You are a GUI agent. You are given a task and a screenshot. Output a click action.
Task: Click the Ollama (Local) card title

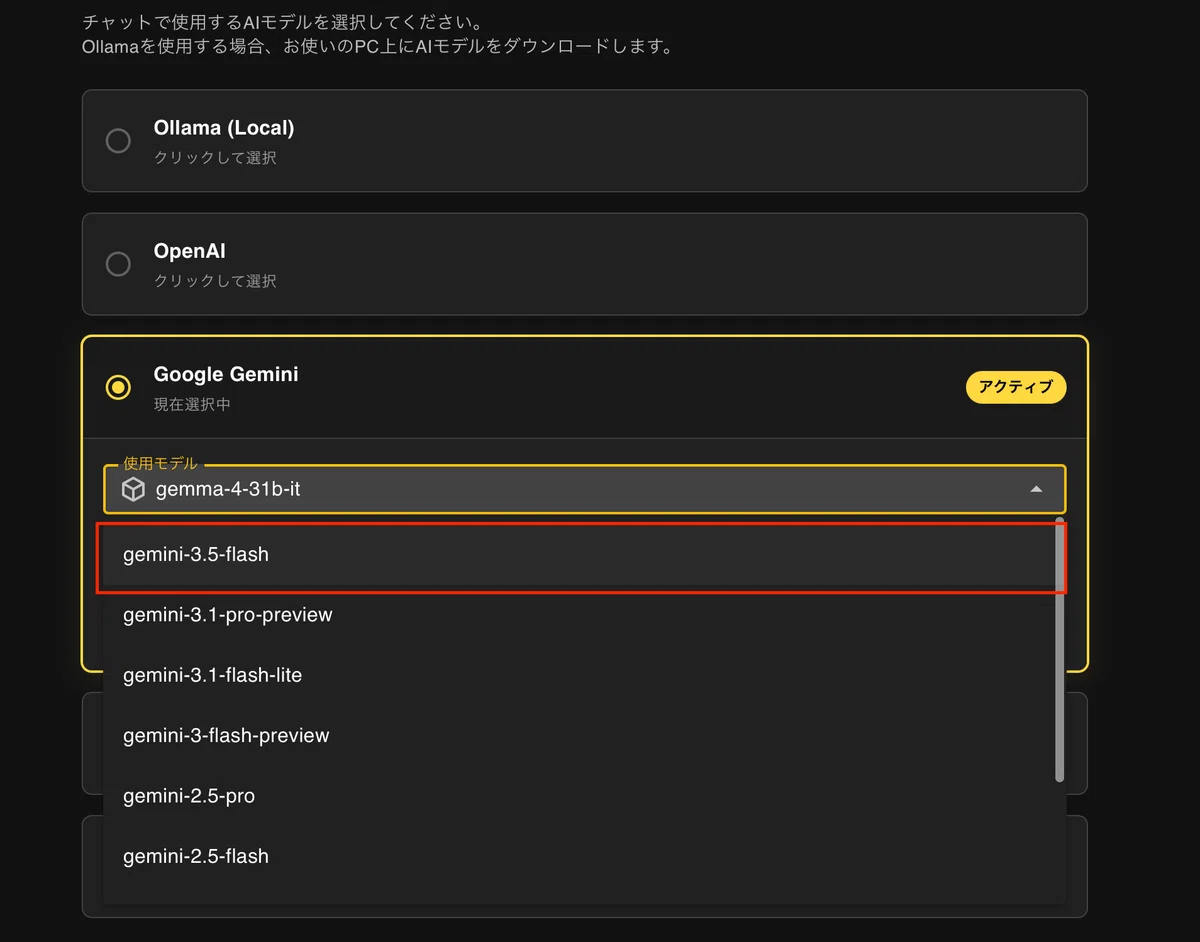(x=224, y=128)
